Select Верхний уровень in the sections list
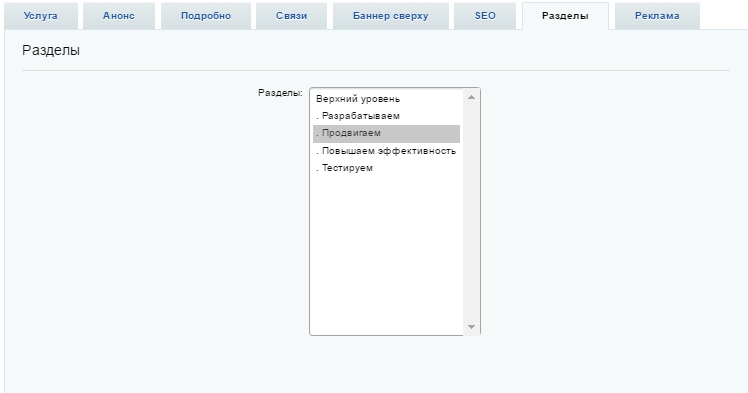 click(386, 99)
